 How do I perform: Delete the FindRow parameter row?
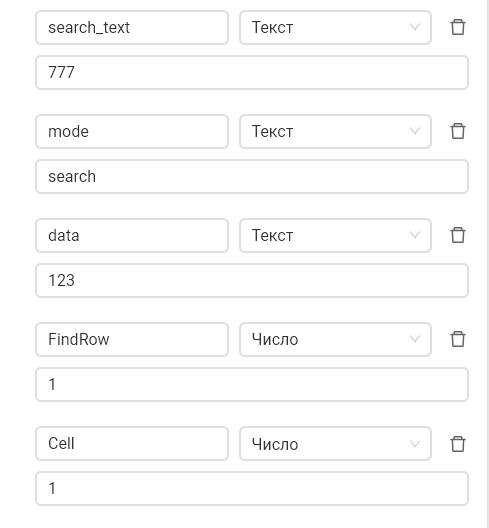(458, 339)
